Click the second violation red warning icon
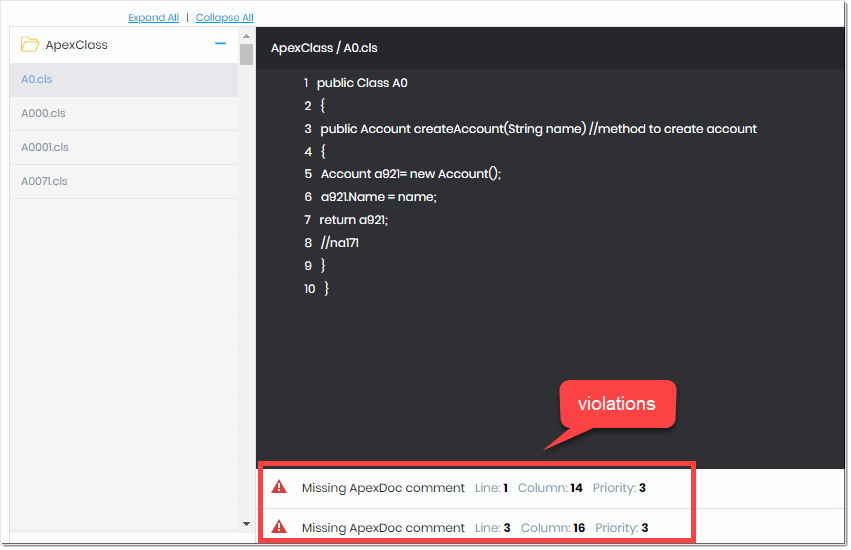Viewport: 851px width, 550px height. tap(280, 527)
